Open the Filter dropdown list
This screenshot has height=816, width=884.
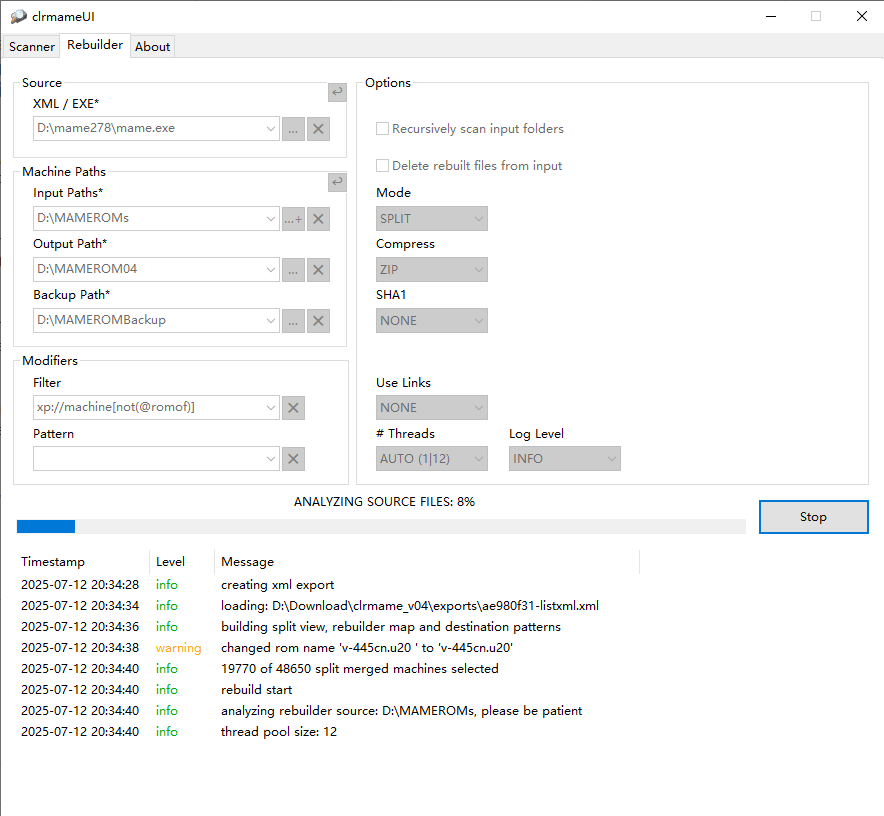tap(271, 407)
